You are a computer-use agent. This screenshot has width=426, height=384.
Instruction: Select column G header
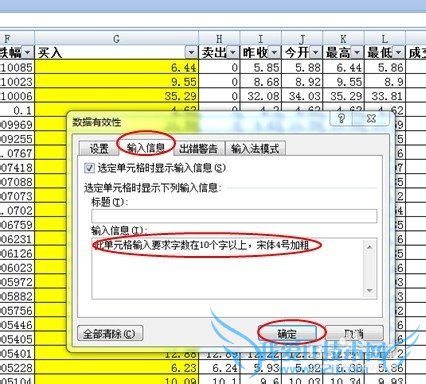click(x=116, y=39)
